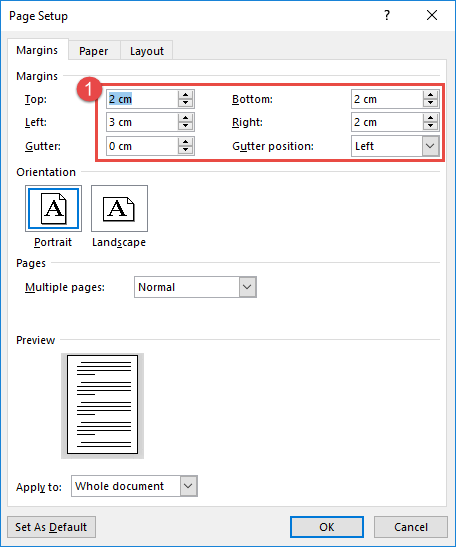Viewport: 456px width, 547px height.
Task: Click the Bottom margin input field
Action: [387, 99]
